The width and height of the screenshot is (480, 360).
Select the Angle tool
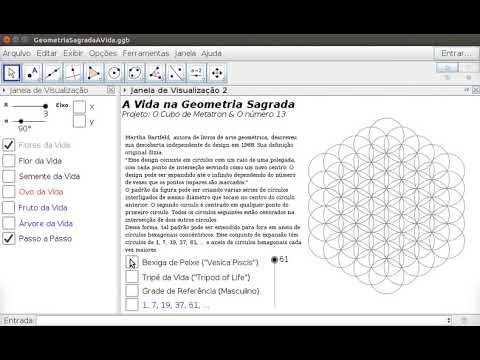(156, 73)
